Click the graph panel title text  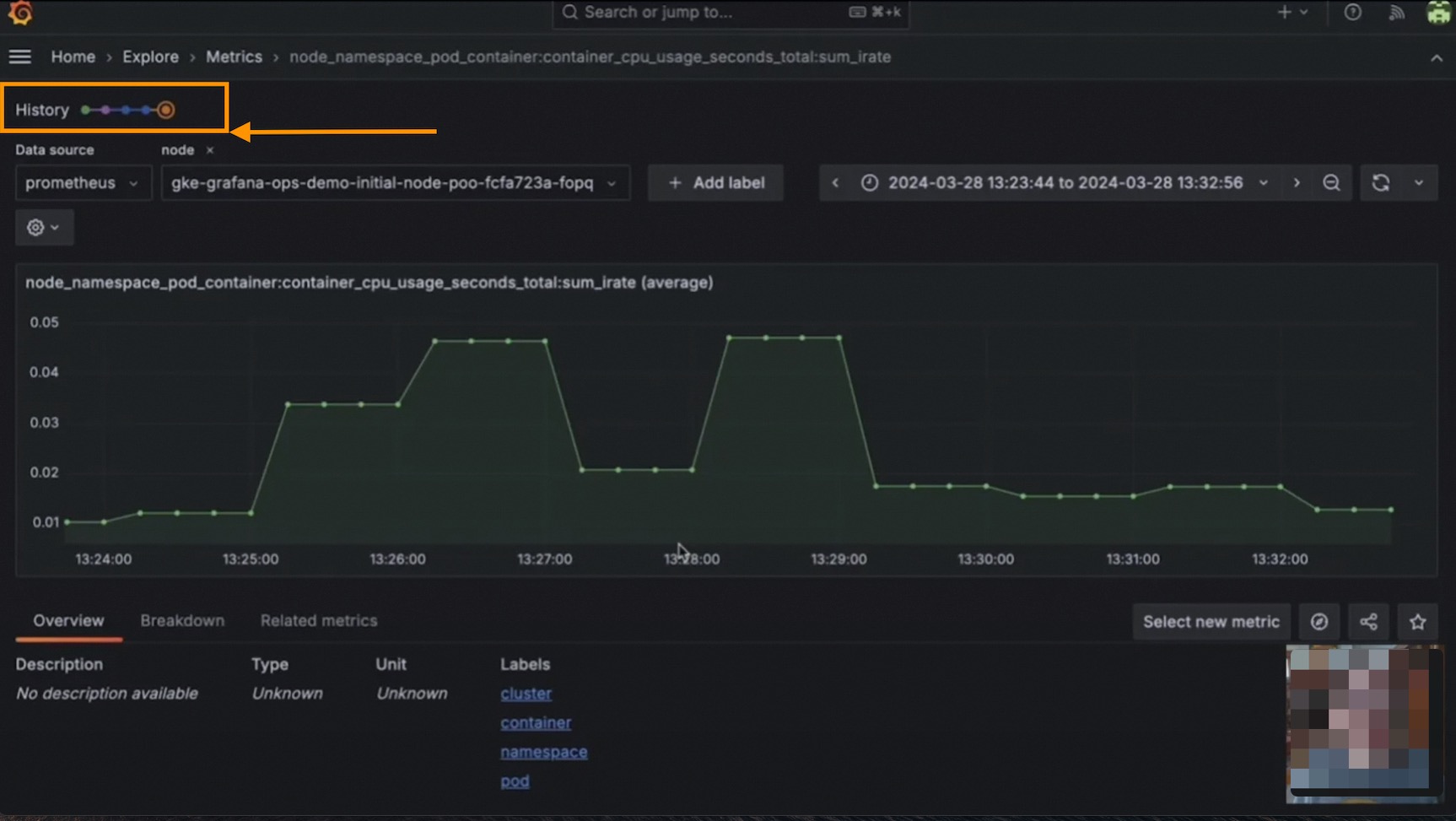369,283
